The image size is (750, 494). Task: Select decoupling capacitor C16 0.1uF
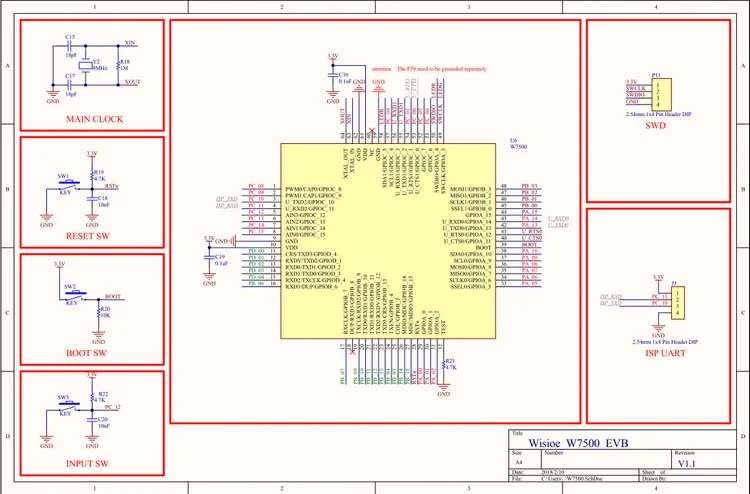[333, 76]
